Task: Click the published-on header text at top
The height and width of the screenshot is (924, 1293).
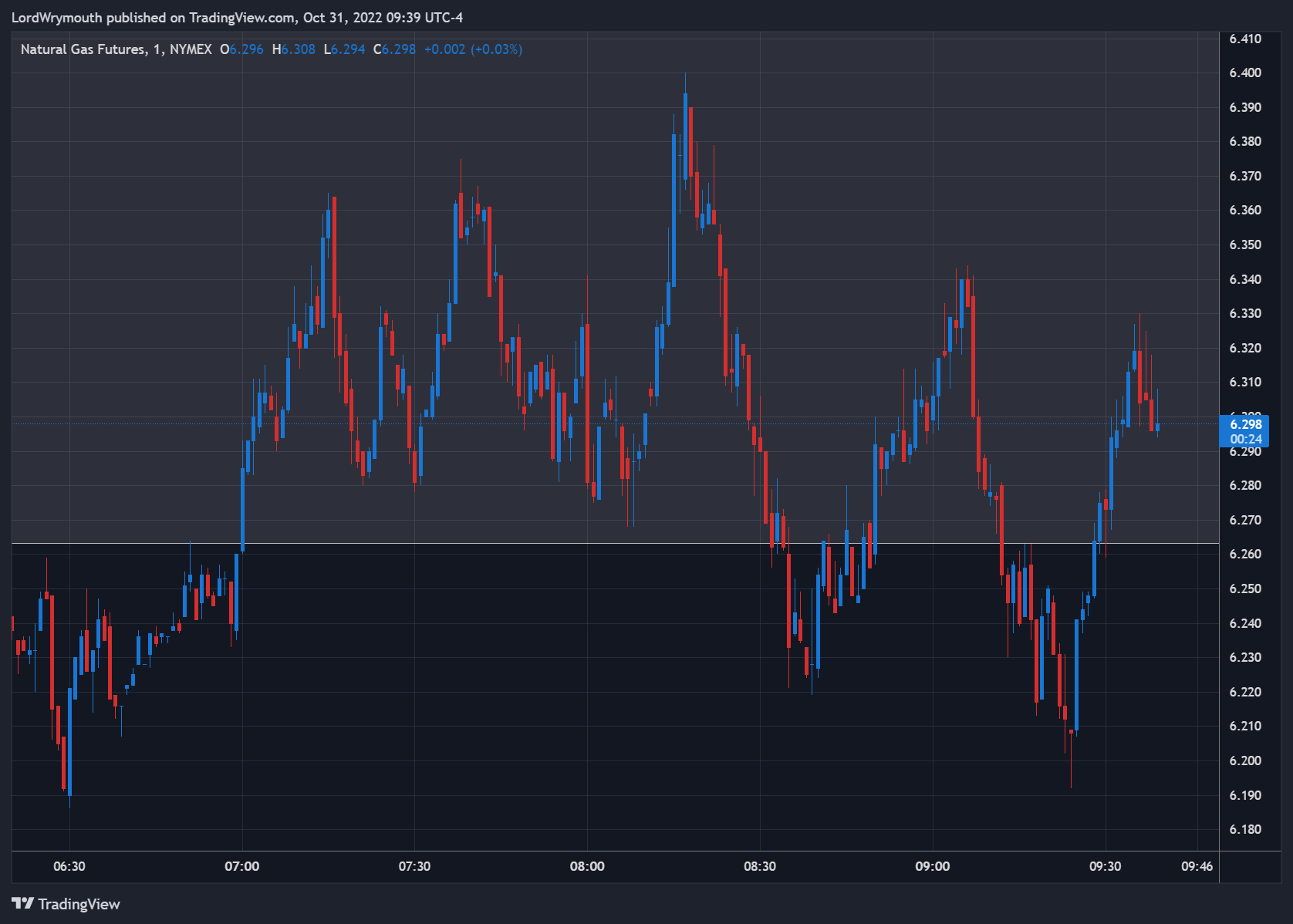Action: [x=238, y=17]
